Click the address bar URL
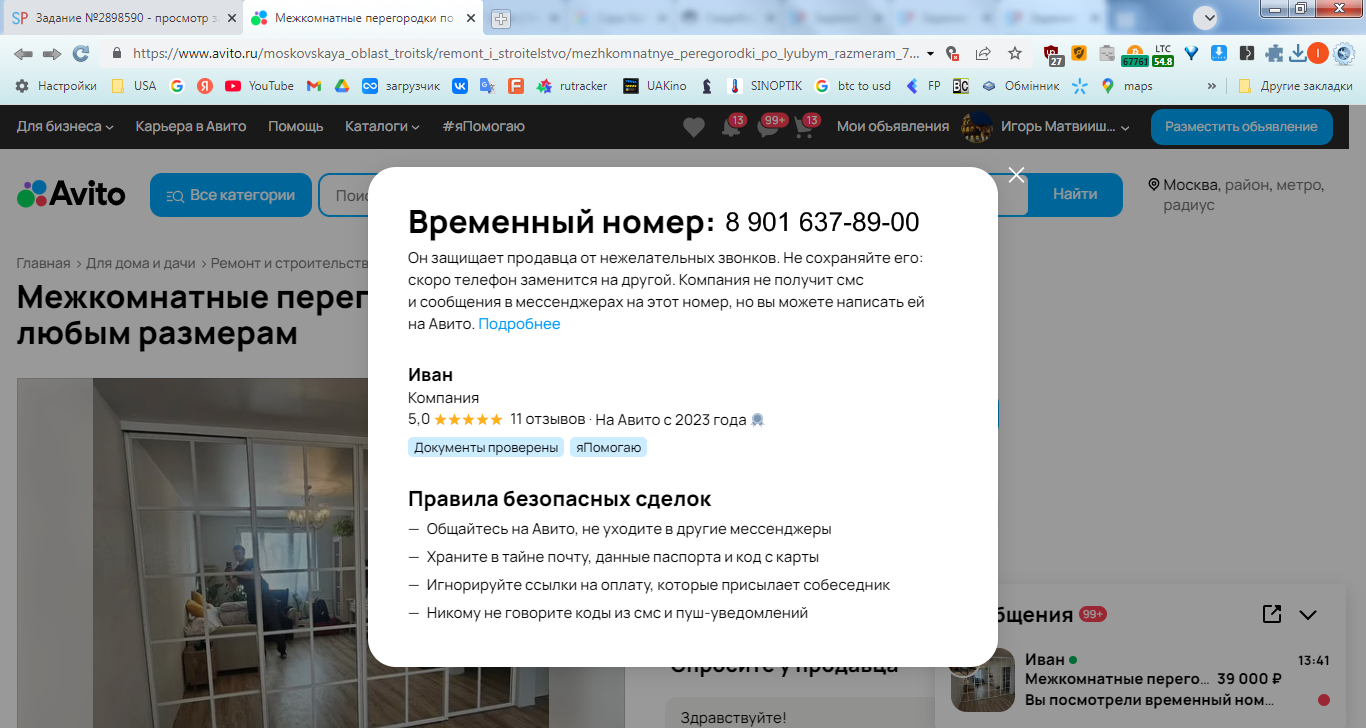This screenshot has width=1366, height=728. coord(525,53)
